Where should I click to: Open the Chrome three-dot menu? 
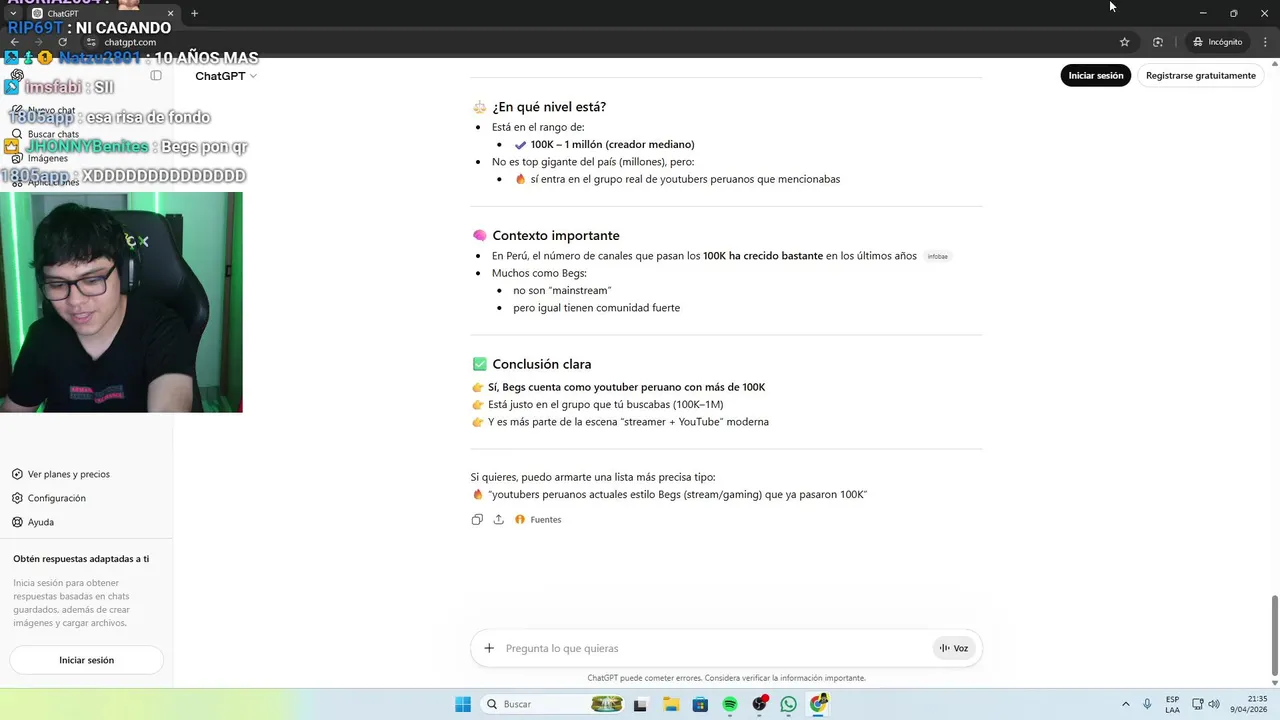click(1265, 42)
